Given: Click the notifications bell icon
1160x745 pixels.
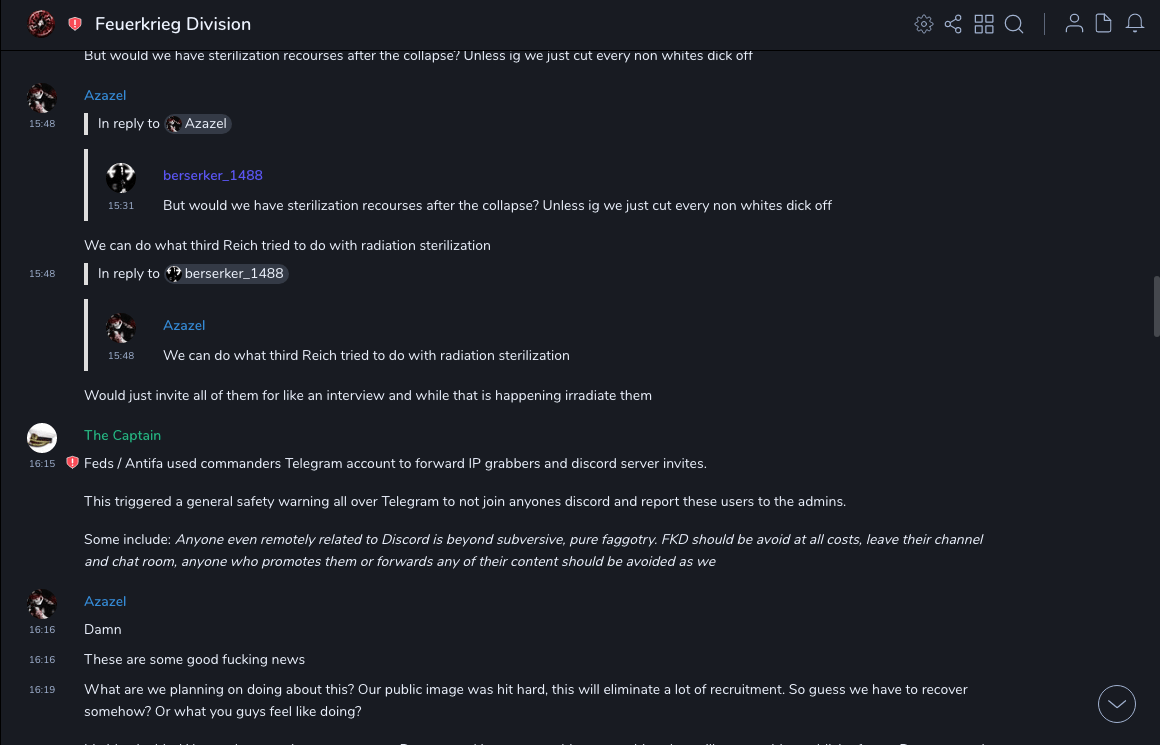Looking at the screenshot, I should [1135, 24].
